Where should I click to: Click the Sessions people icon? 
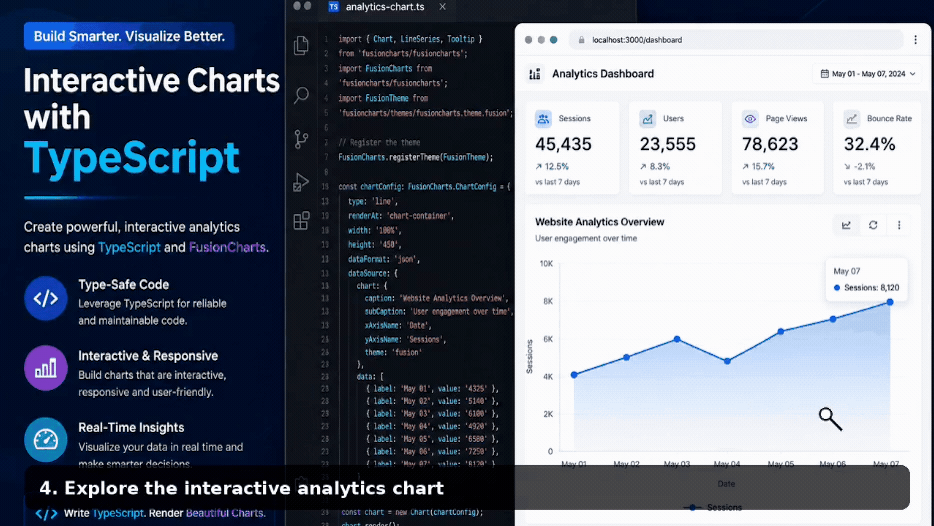(543, 119)
